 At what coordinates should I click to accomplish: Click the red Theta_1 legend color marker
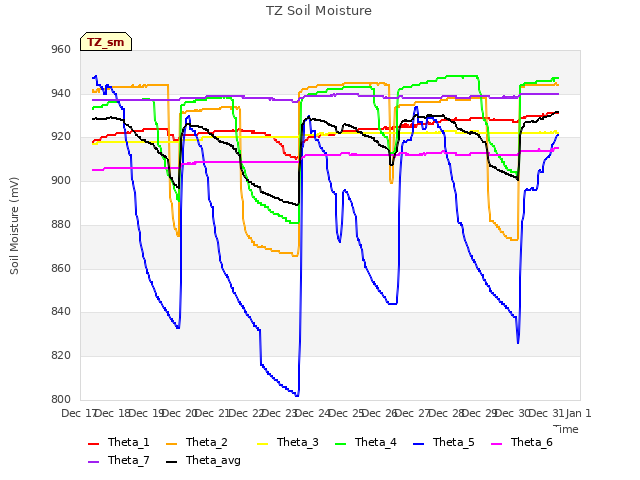[93, 444]
